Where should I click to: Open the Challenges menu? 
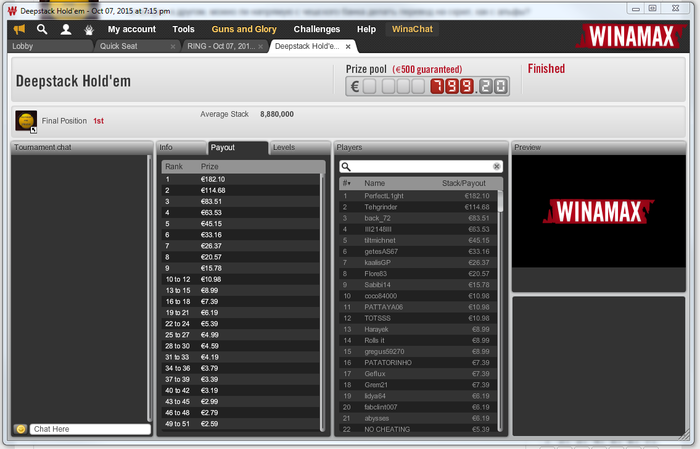click(317, 29)
